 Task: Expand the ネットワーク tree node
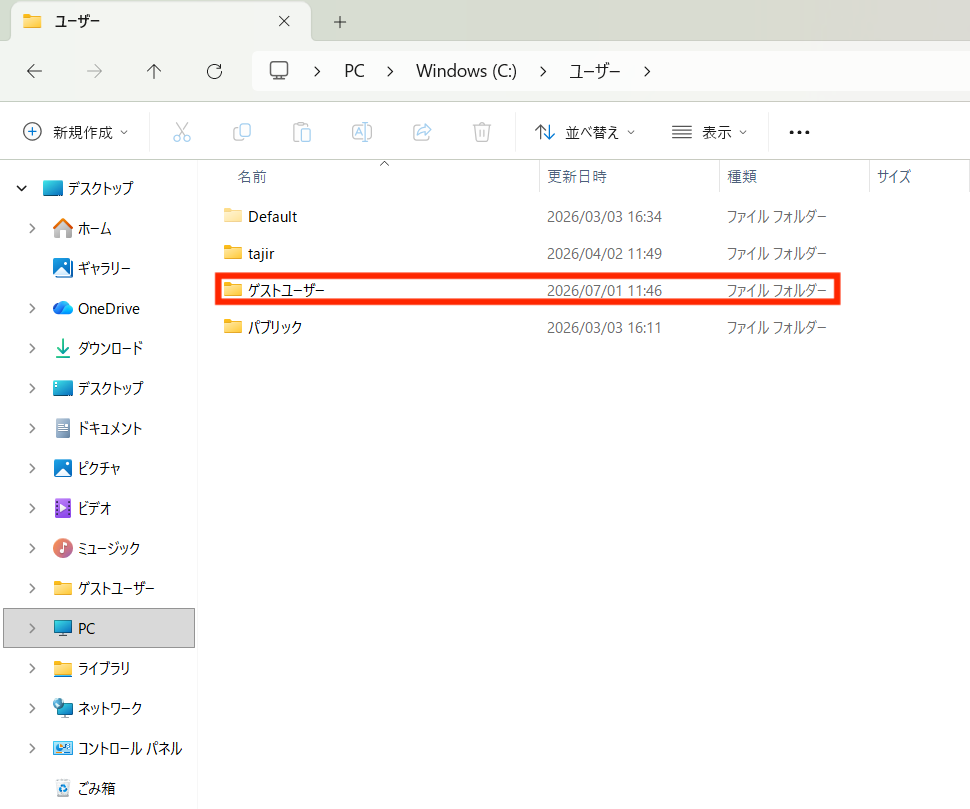32,708
